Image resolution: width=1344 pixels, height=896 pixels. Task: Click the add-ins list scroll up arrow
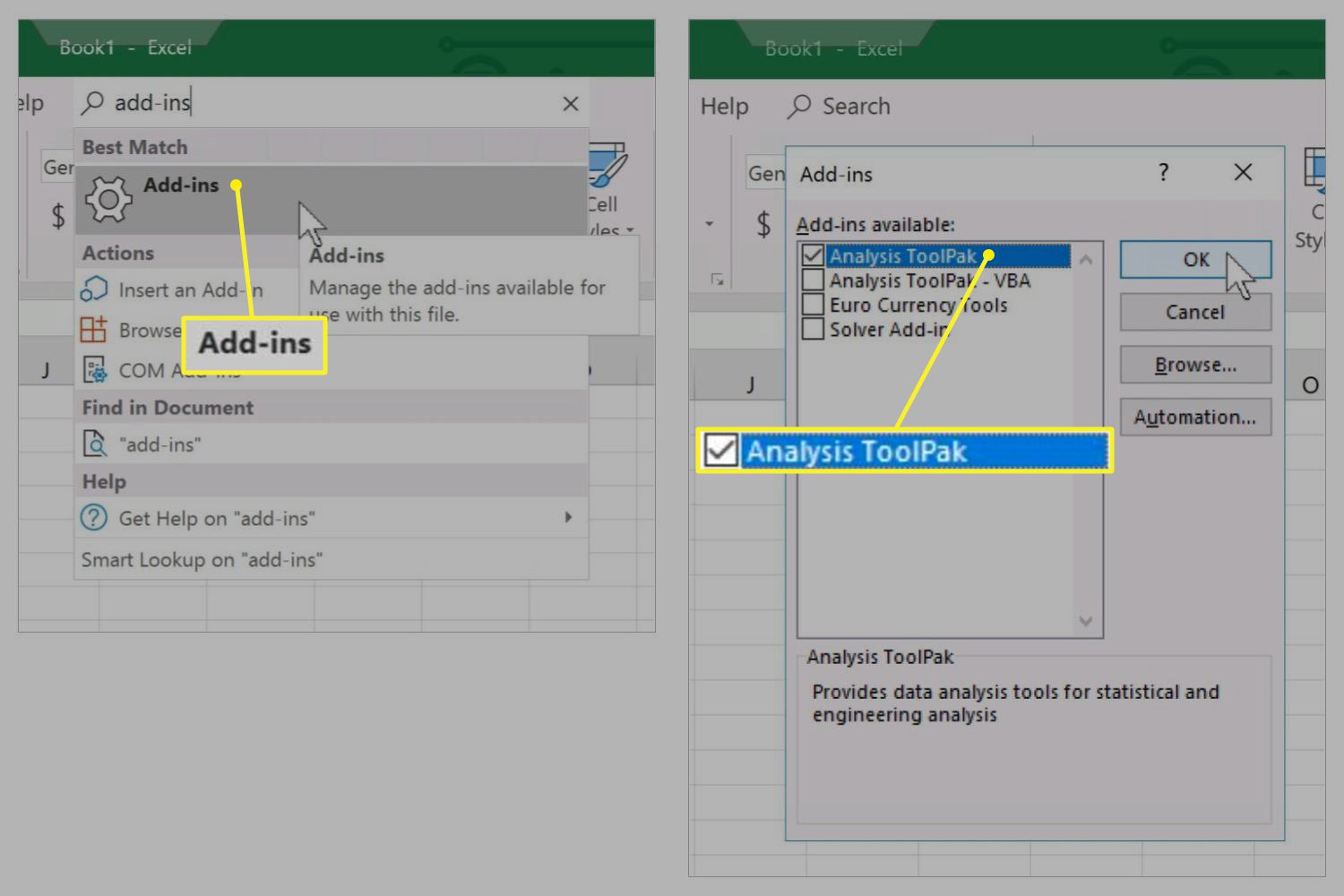coord(1086,260)
